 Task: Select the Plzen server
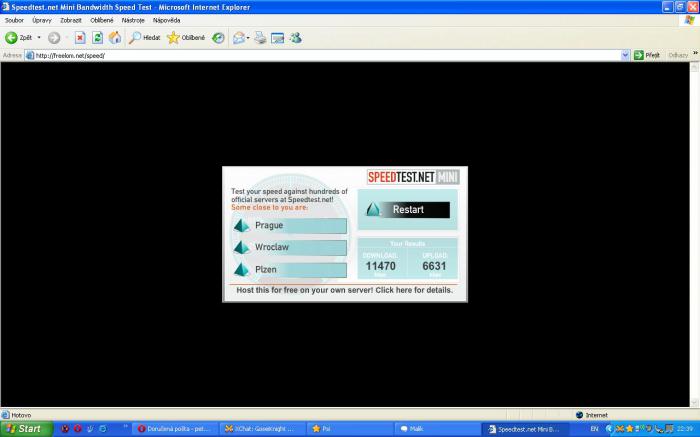coord(290,270)
